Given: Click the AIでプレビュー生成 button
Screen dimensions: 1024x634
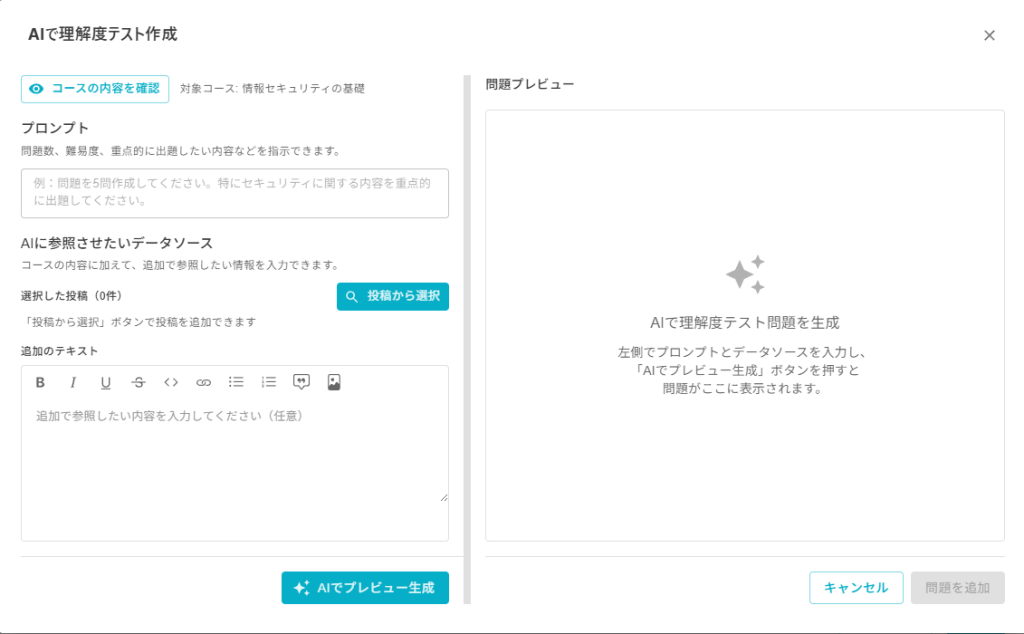Looking at the screenshot, I should (365, 588).
